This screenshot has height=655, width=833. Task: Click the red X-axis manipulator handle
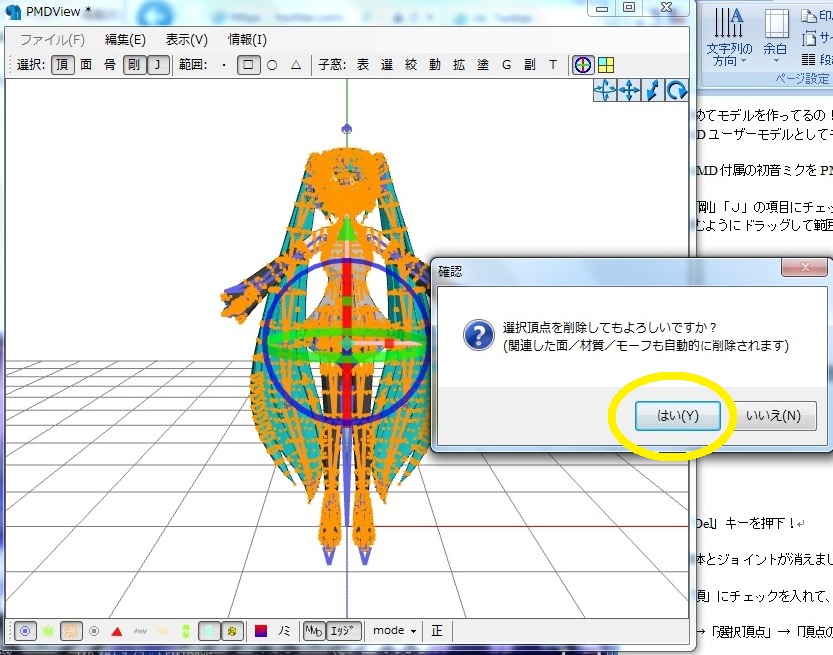388,344
